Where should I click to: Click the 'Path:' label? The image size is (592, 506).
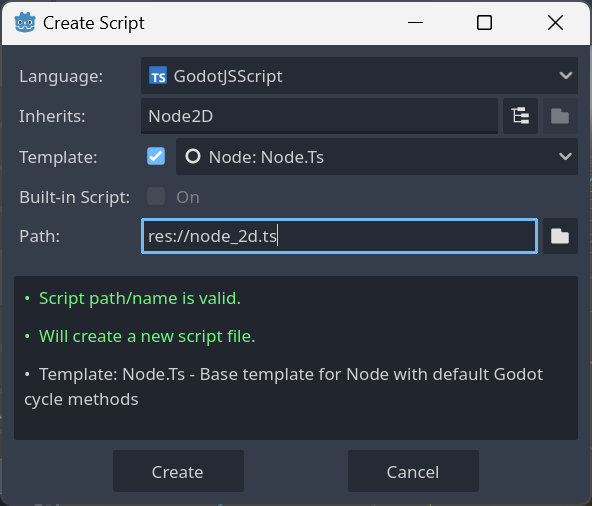pyautogui.click(x=40, y=236)
